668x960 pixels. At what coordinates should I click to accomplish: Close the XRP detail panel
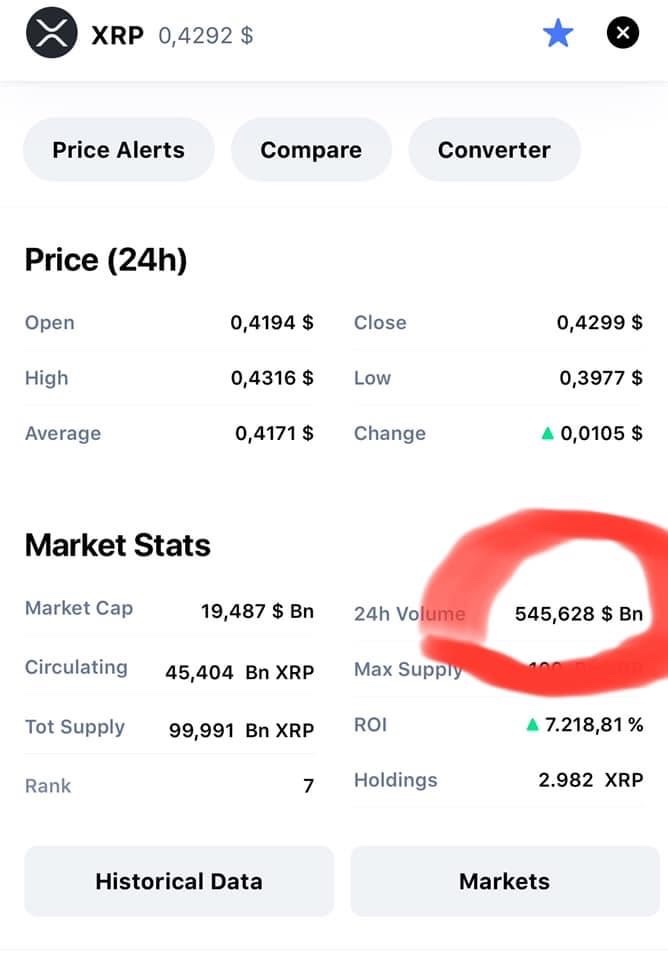pyautogui.click(x=623, y=33)
